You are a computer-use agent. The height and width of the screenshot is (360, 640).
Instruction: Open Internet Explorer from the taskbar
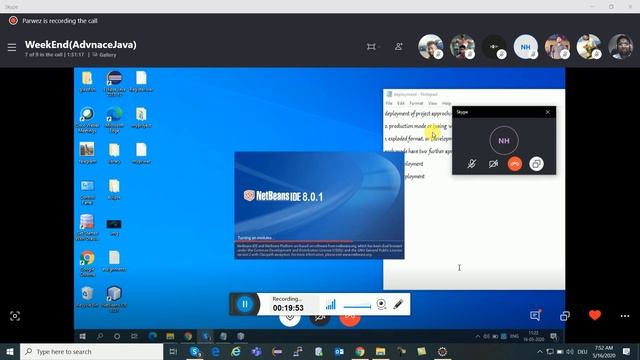click(236, 351)
